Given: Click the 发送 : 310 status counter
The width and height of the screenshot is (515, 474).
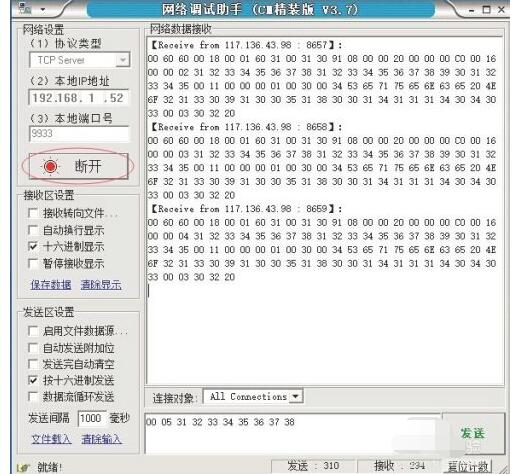Looking at the screenshot, I should [x=313, y=466].
